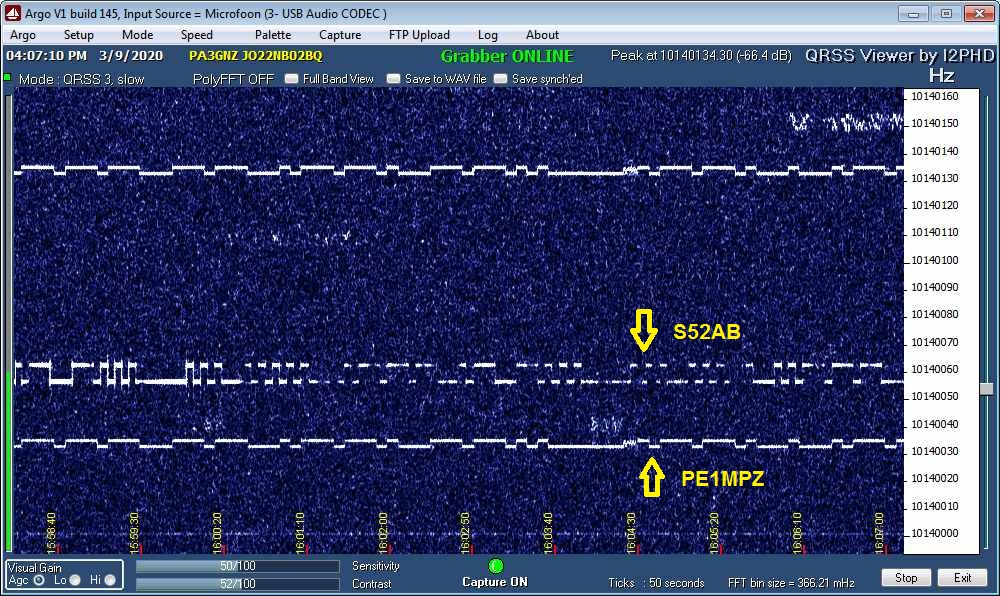1000x596 pixels.
Task: Click the Stop button
Action: click(906, 577)
